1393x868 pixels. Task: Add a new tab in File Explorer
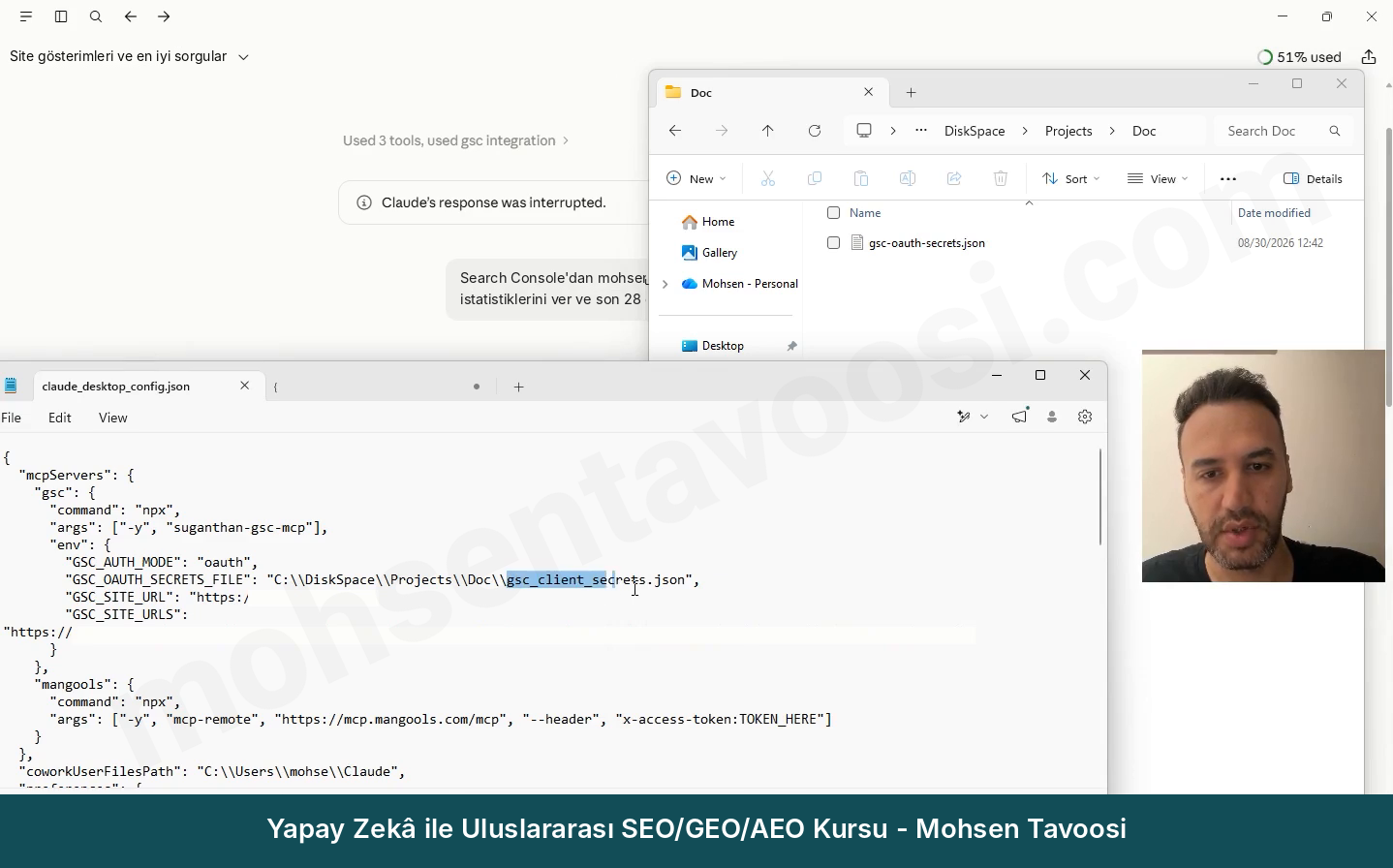pyautogui.click(x=911, y=93)
